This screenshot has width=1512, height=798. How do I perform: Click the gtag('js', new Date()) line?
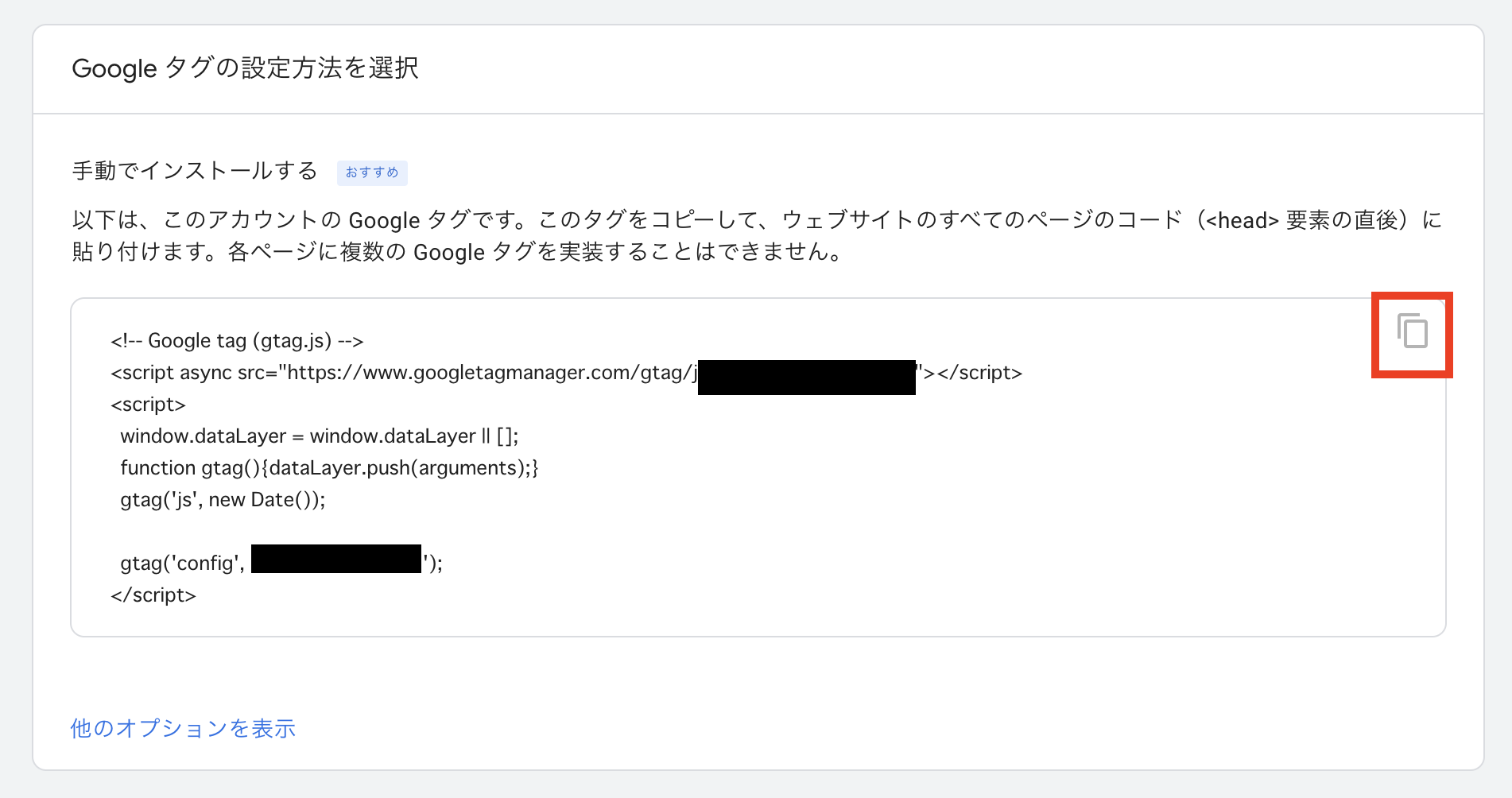point(223,500)
